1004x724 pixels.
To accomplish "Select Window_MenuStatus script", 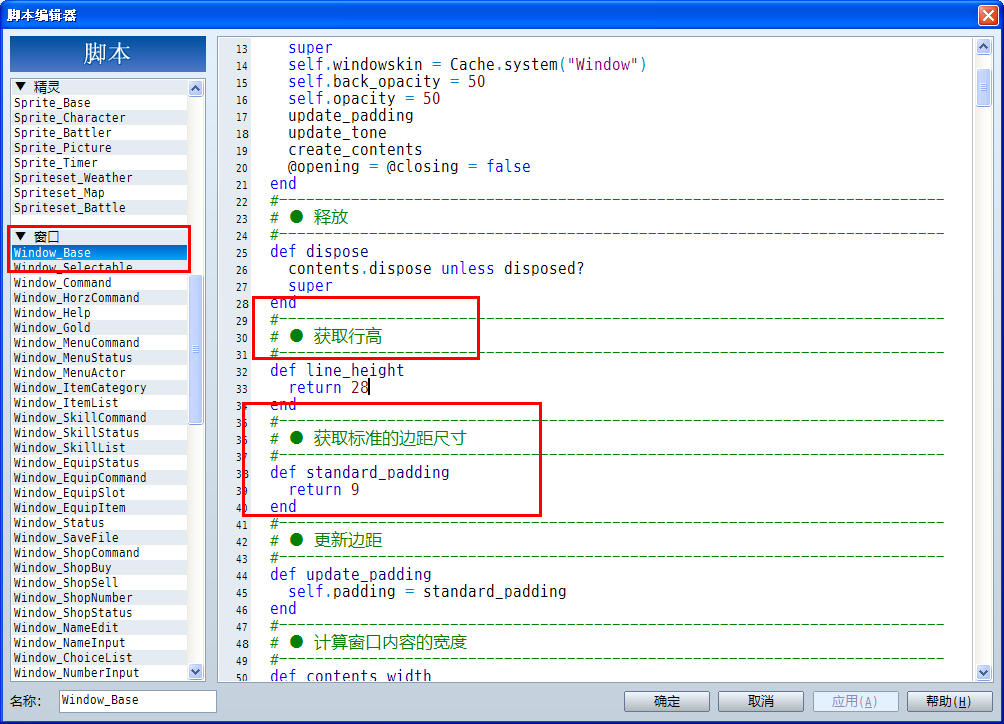I will [100, 358].
